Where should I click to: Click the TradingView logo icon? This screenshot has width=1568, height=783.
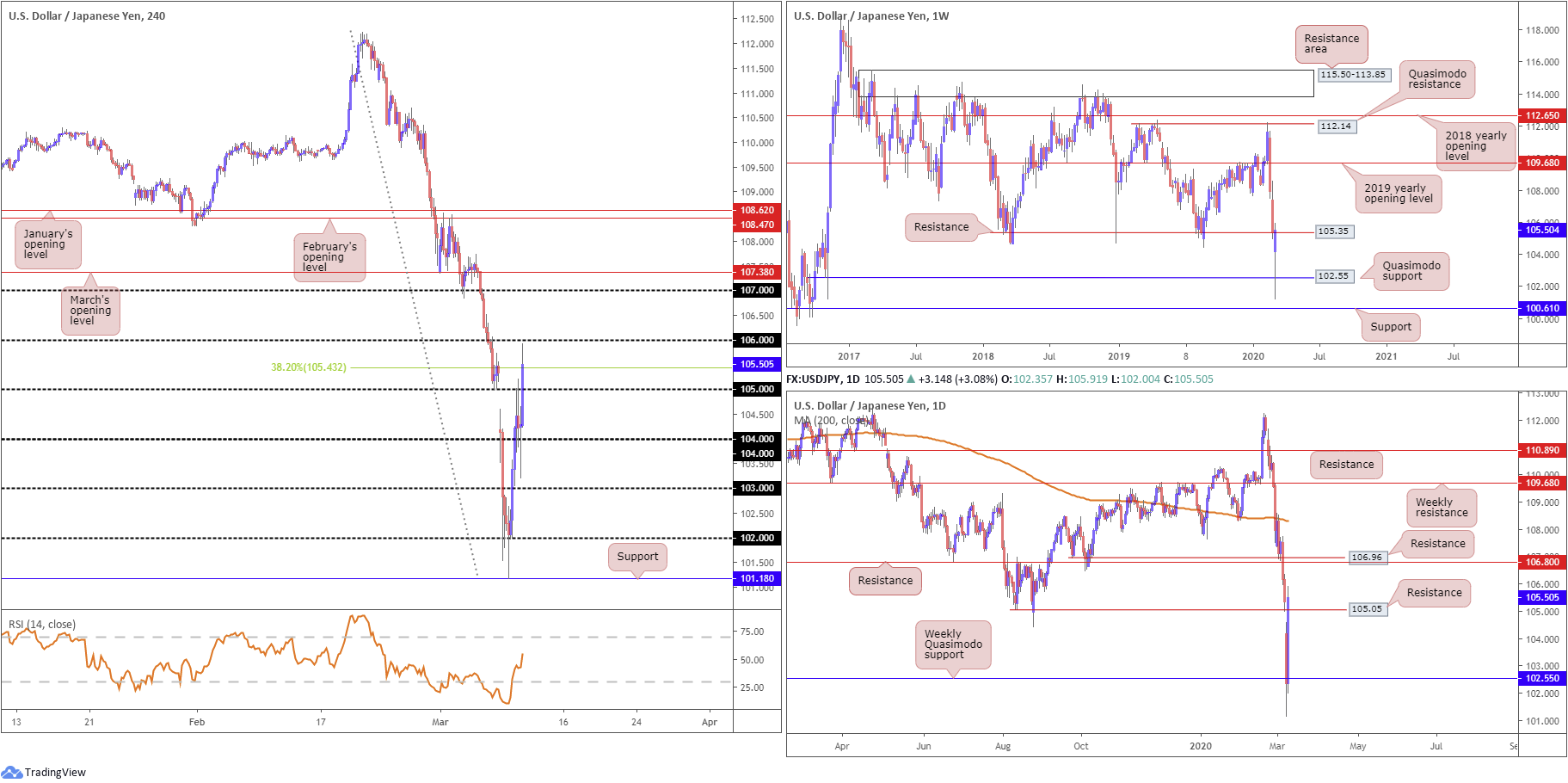[x=12, y=772]
